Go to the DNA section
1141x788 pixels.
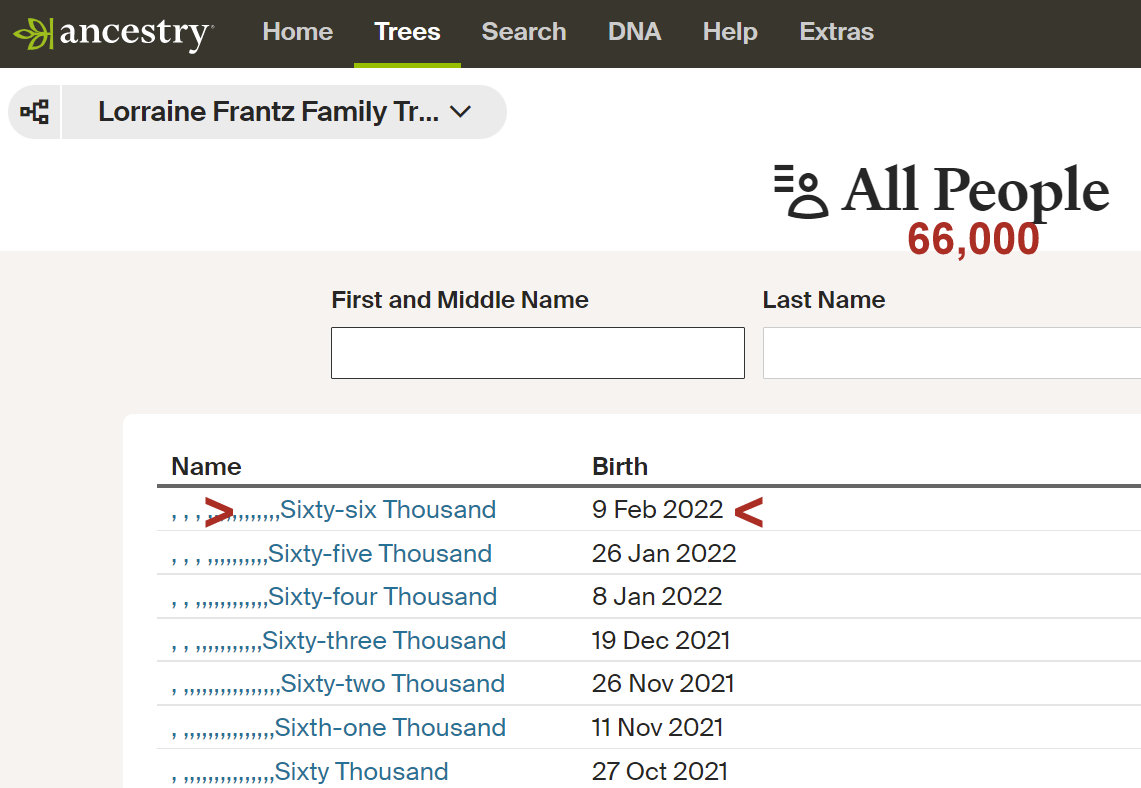(634, 32)
